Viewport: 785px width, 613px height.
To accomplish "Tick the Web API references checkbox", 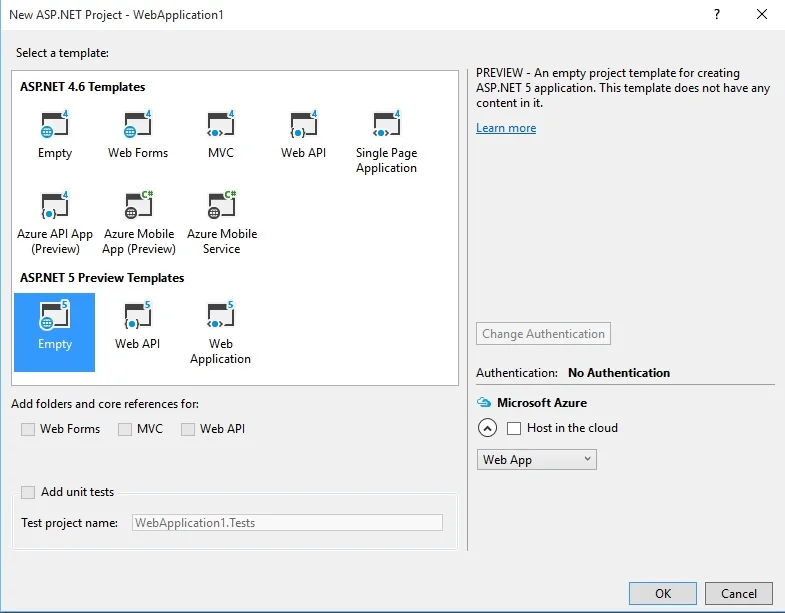I will (188, 429).
